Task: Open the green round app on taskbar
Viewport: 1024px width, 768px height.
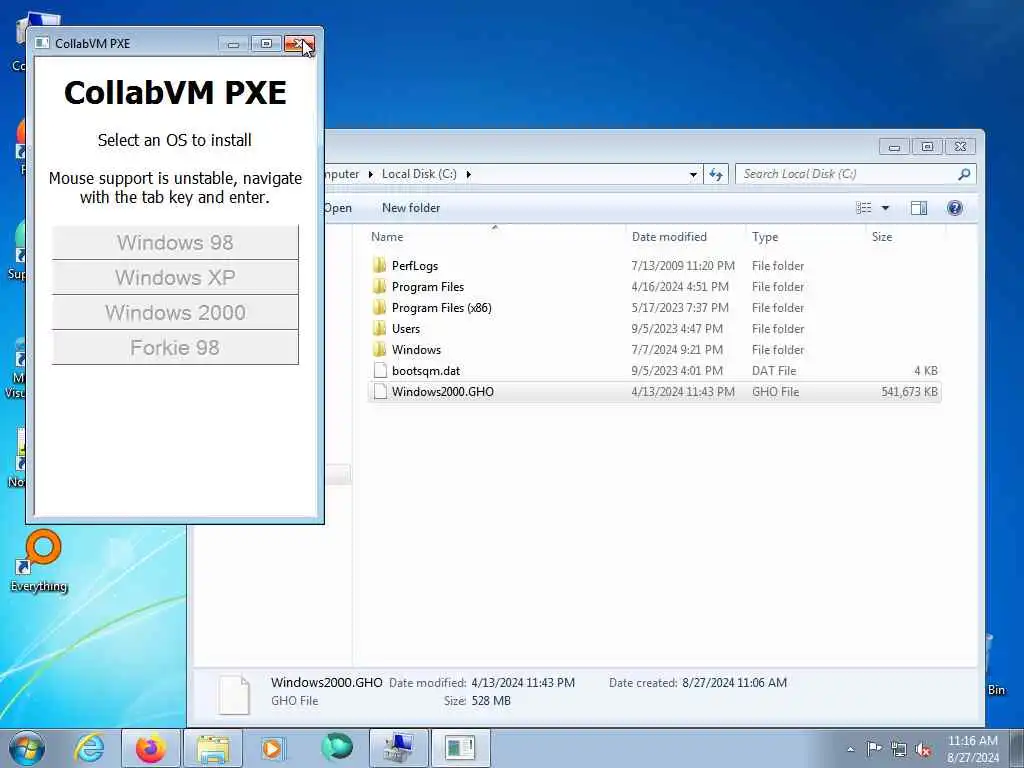Action: point(336,748)
